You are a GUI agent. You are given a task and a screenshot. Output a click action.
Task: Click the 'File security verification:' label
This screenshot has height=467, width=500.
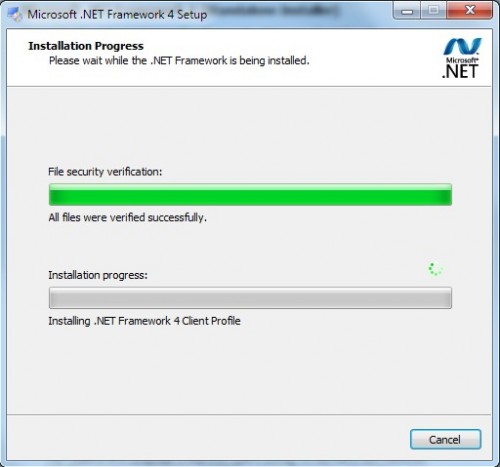pyautogui.click(x=105, y=172)
